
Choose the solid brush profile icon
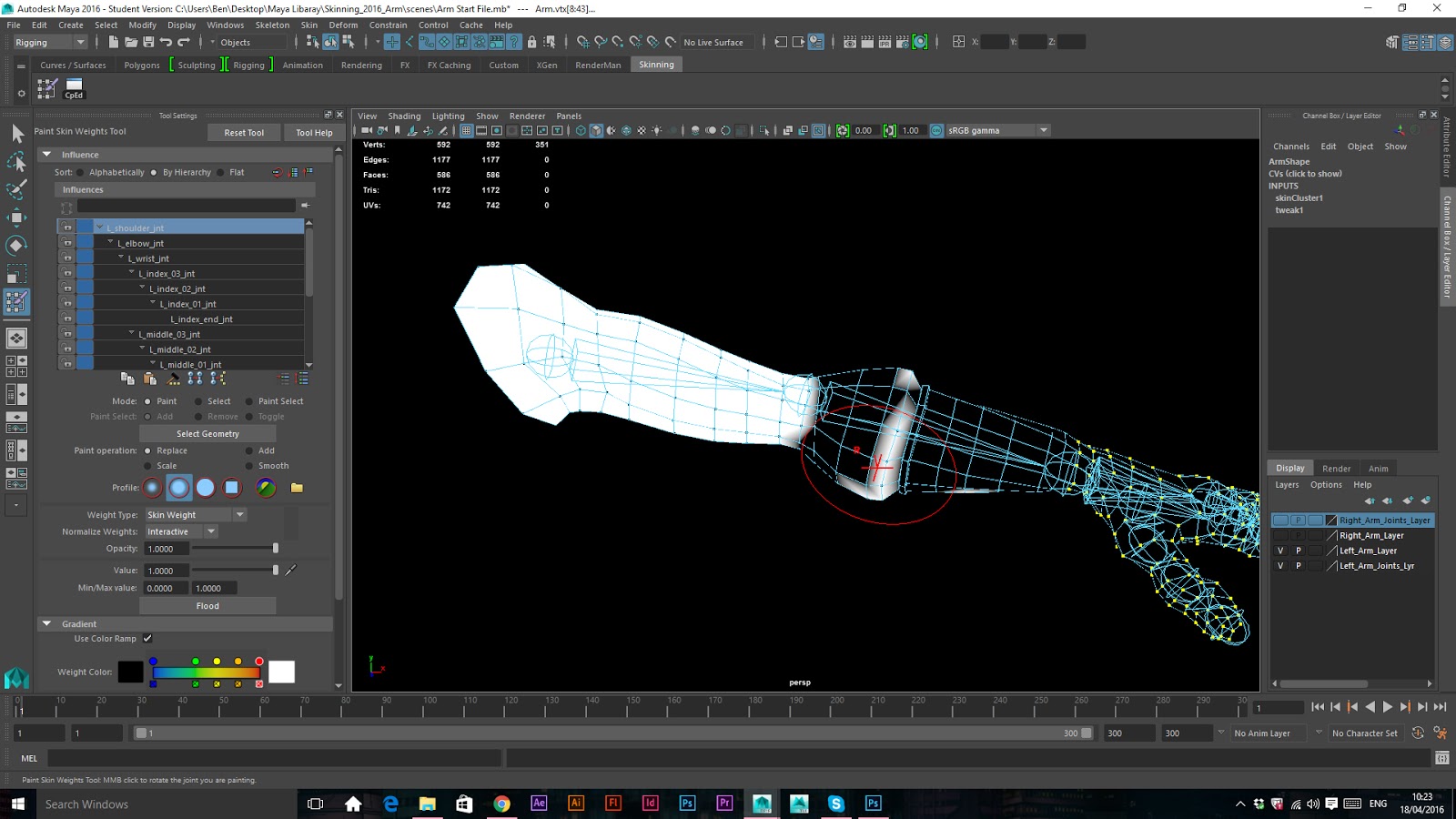pos(206,488)
